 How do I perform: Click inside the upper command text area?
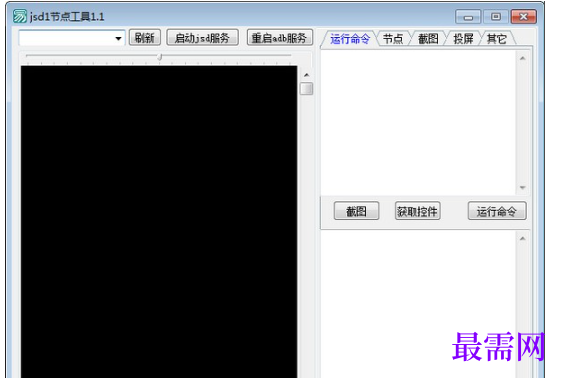tap(418, 122)
